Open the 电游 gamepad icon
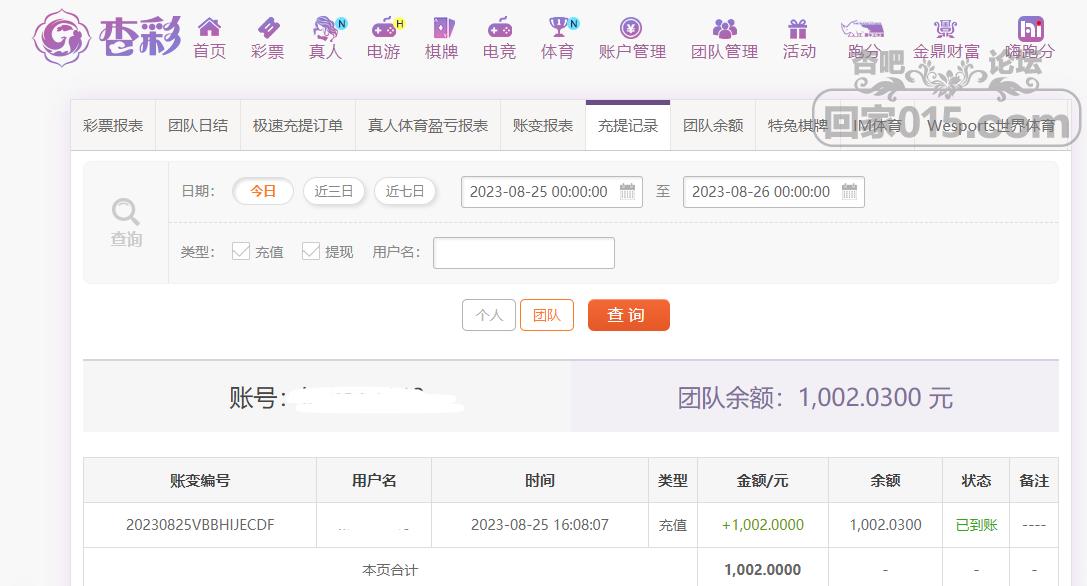1087x586 pixels. click(385, 28)
